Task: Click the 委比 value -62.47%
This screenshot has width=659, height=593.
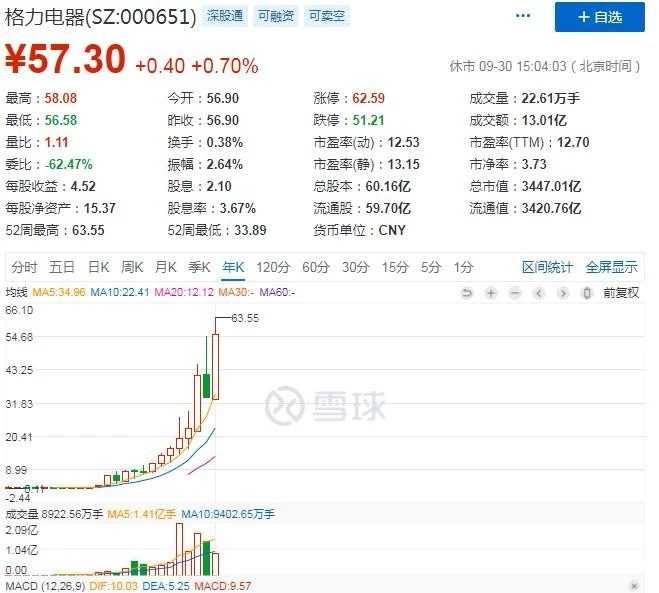Action: pyautogui.click(x=69, y=164)
